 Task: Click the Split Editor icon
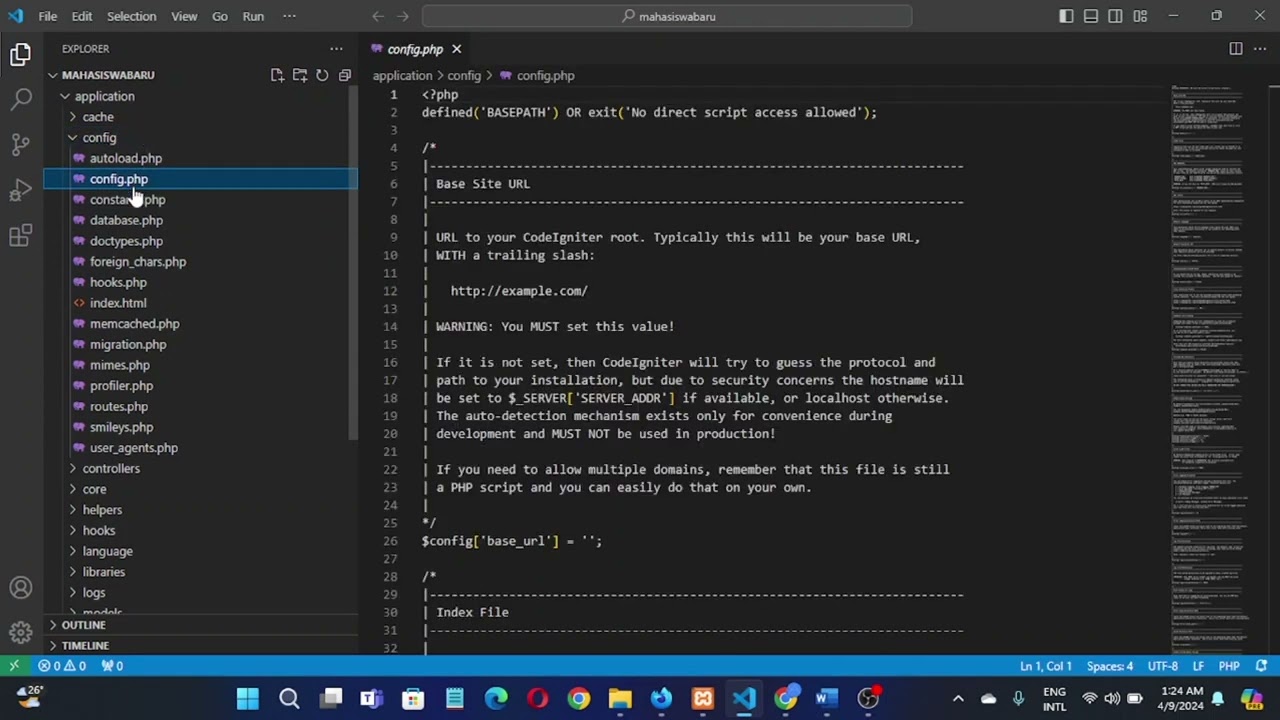pyautogui.click(x=1236, y=49)
